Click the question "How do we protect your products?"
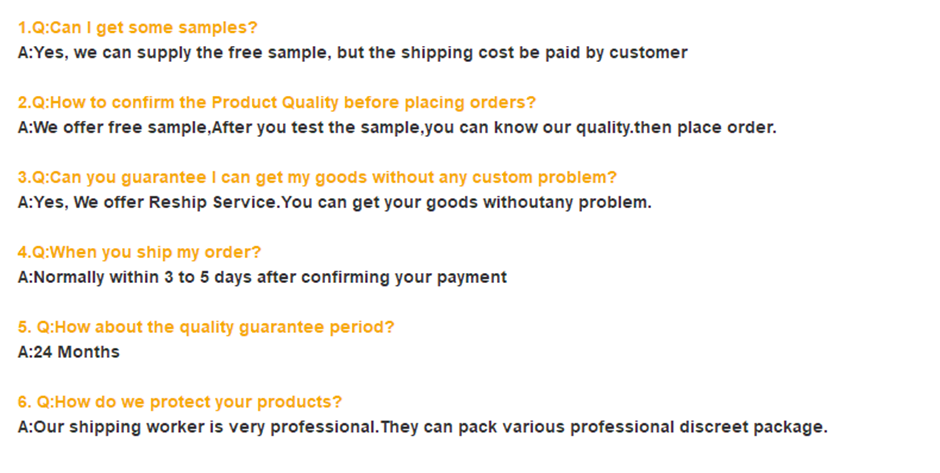Viewport: 940px width, 473px height. coord(180,402)
